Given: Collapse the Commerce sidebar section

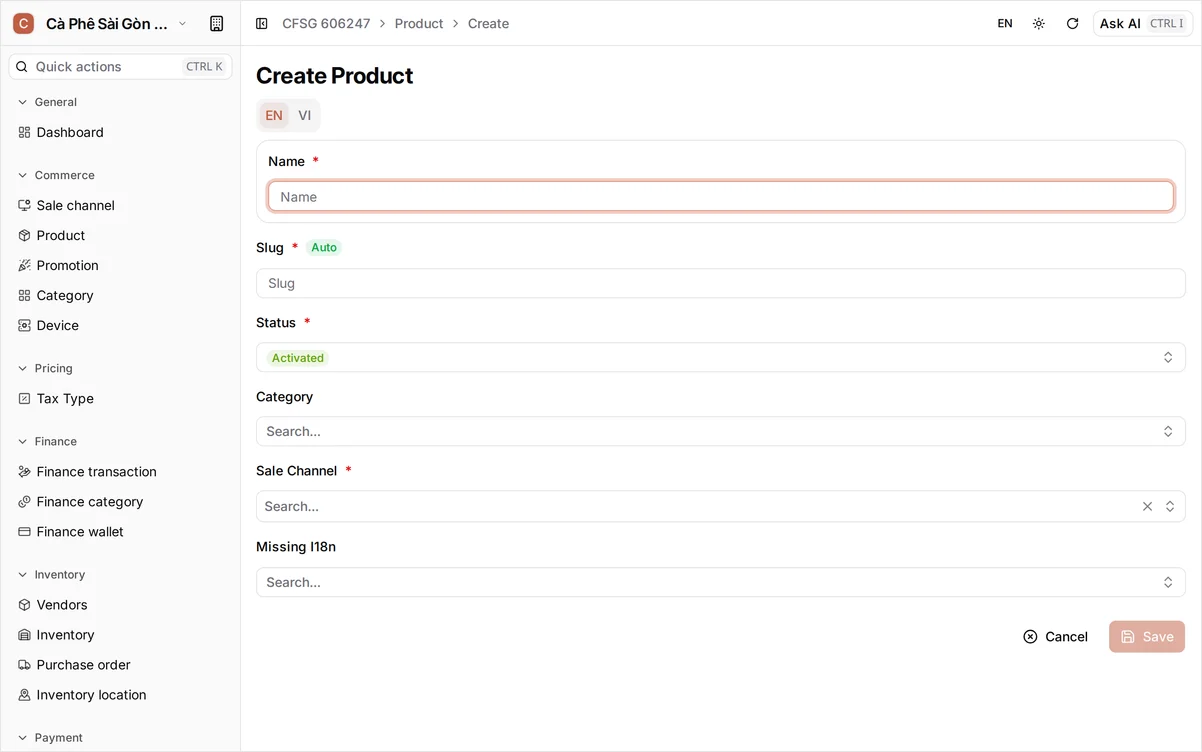Looking at the screenshot, I should coord(56,175).
